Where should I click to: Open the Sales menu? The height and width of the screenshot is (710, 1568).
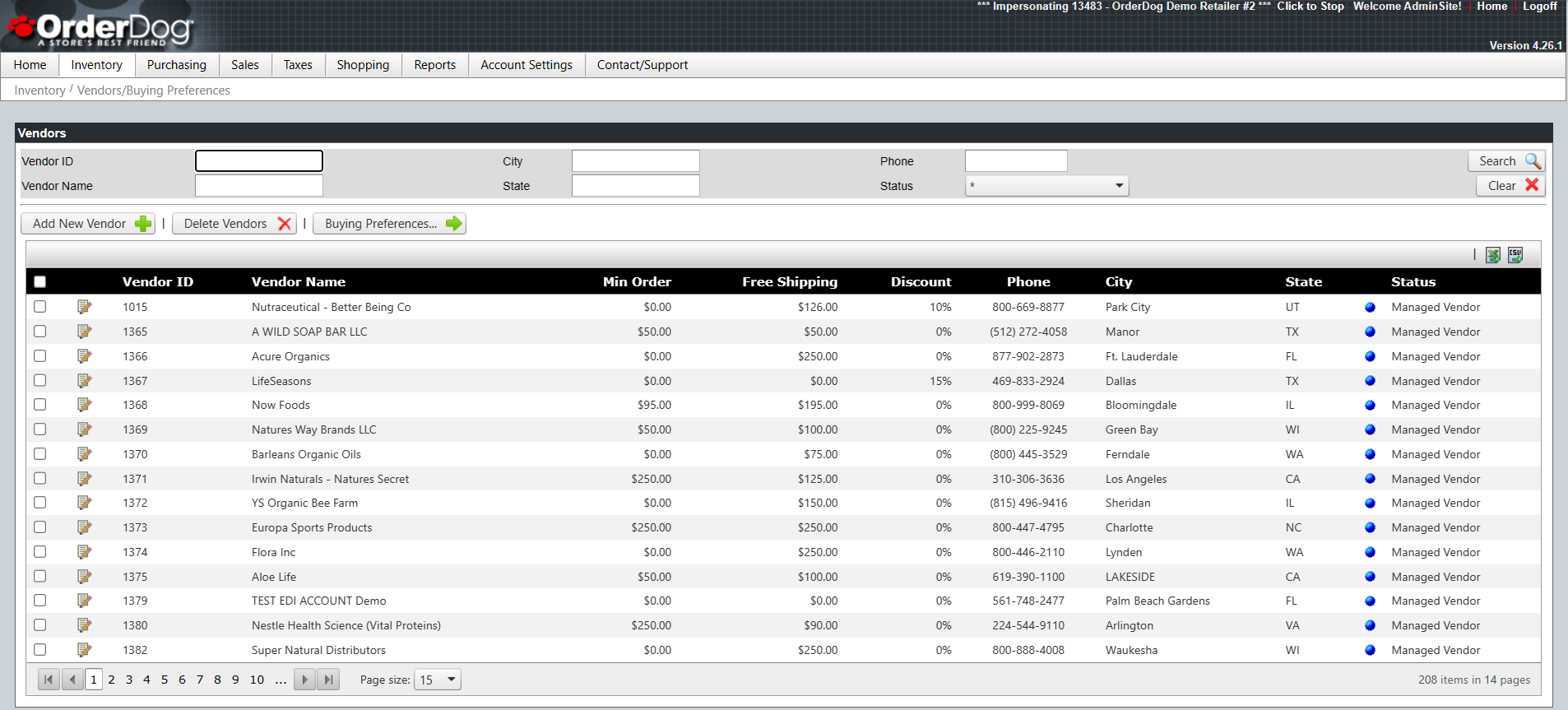pos(245,65)
